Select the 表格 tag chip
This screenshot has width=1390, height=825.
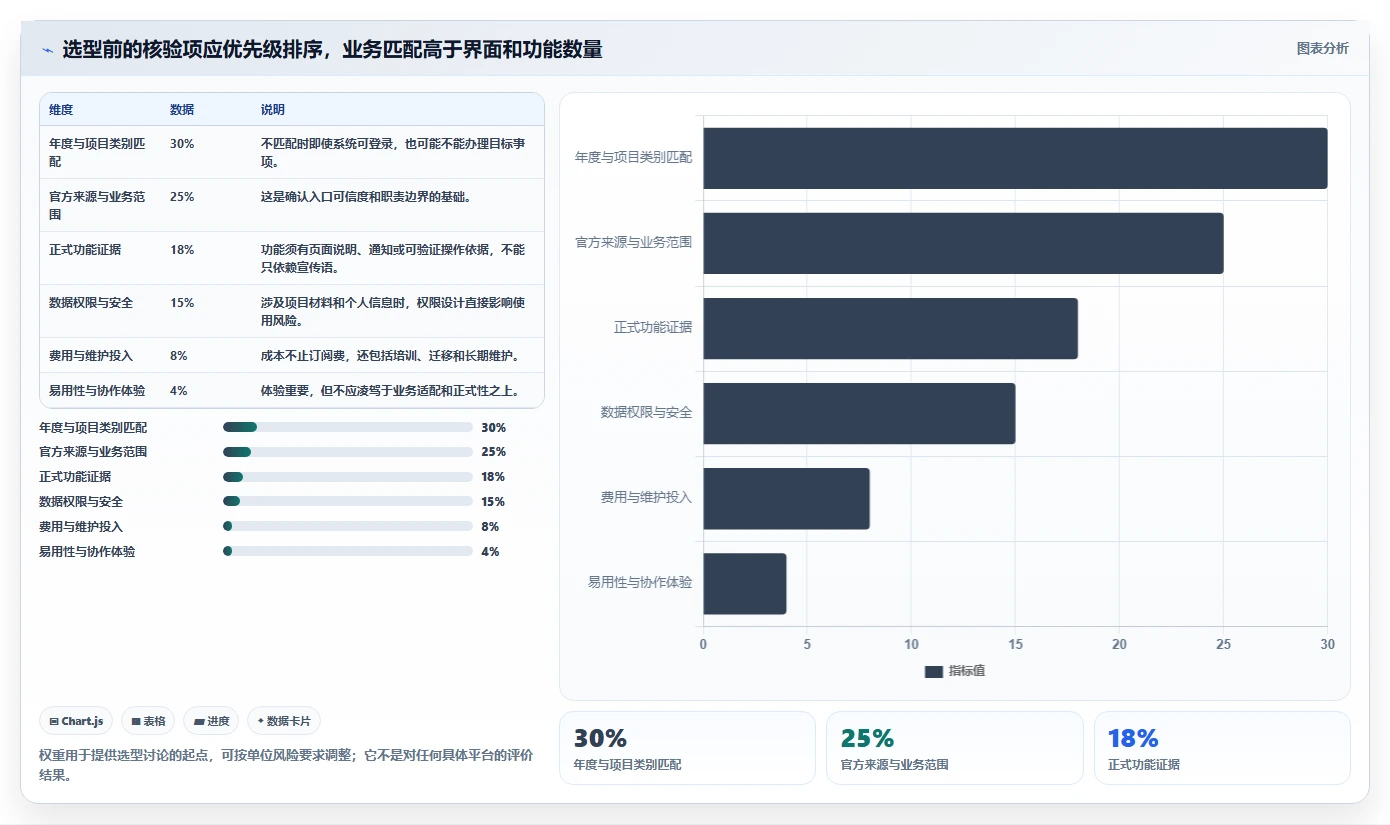(148, 721)
